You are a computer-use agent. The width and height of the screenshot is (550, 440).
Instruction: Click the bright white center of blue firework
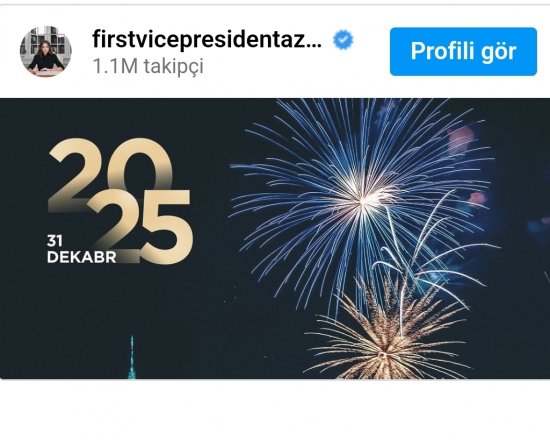point(363,201)
